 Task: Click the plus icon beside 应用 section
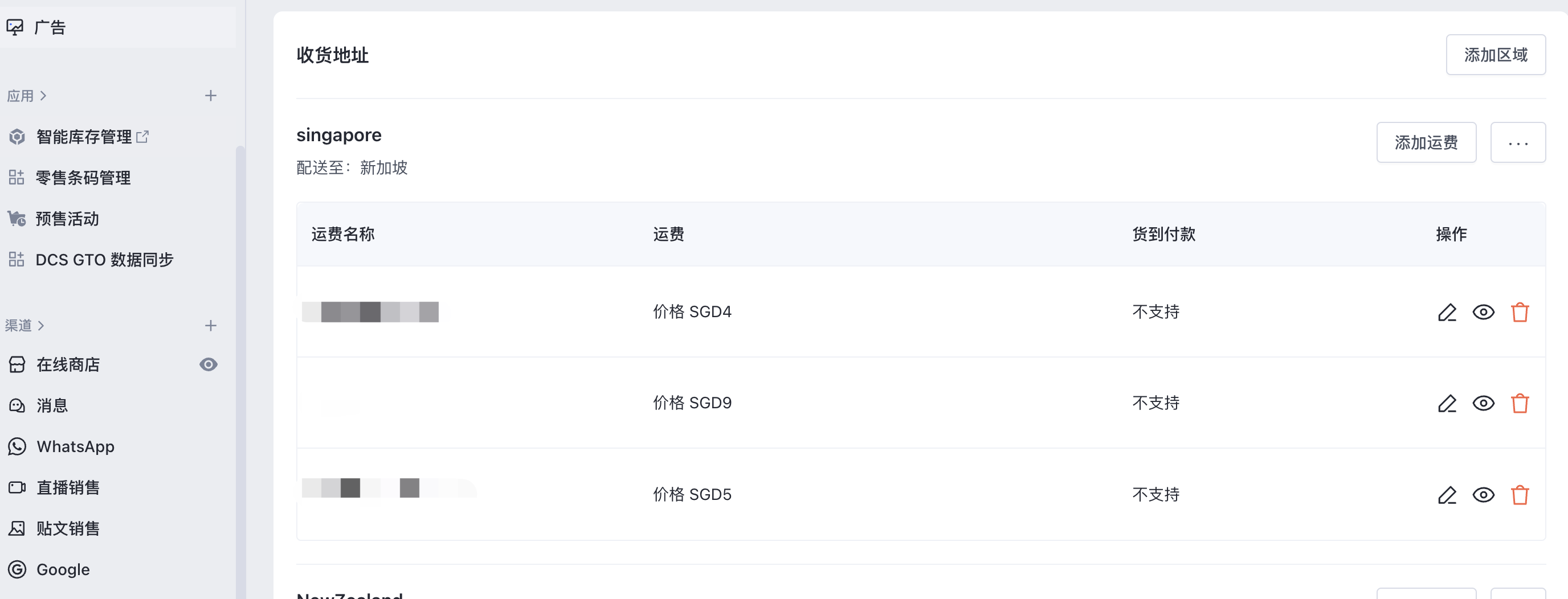click(x=211, y=96)
